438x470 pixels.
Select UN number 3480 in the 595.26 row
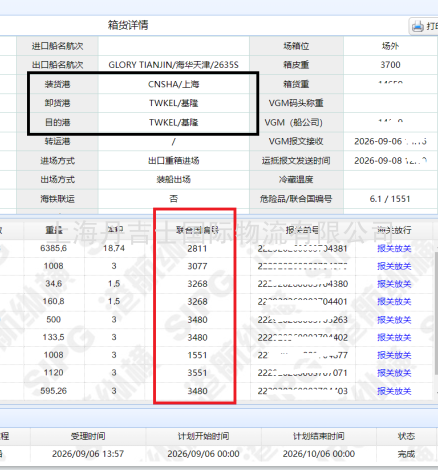pyautogui.click(x=197, y=391)
